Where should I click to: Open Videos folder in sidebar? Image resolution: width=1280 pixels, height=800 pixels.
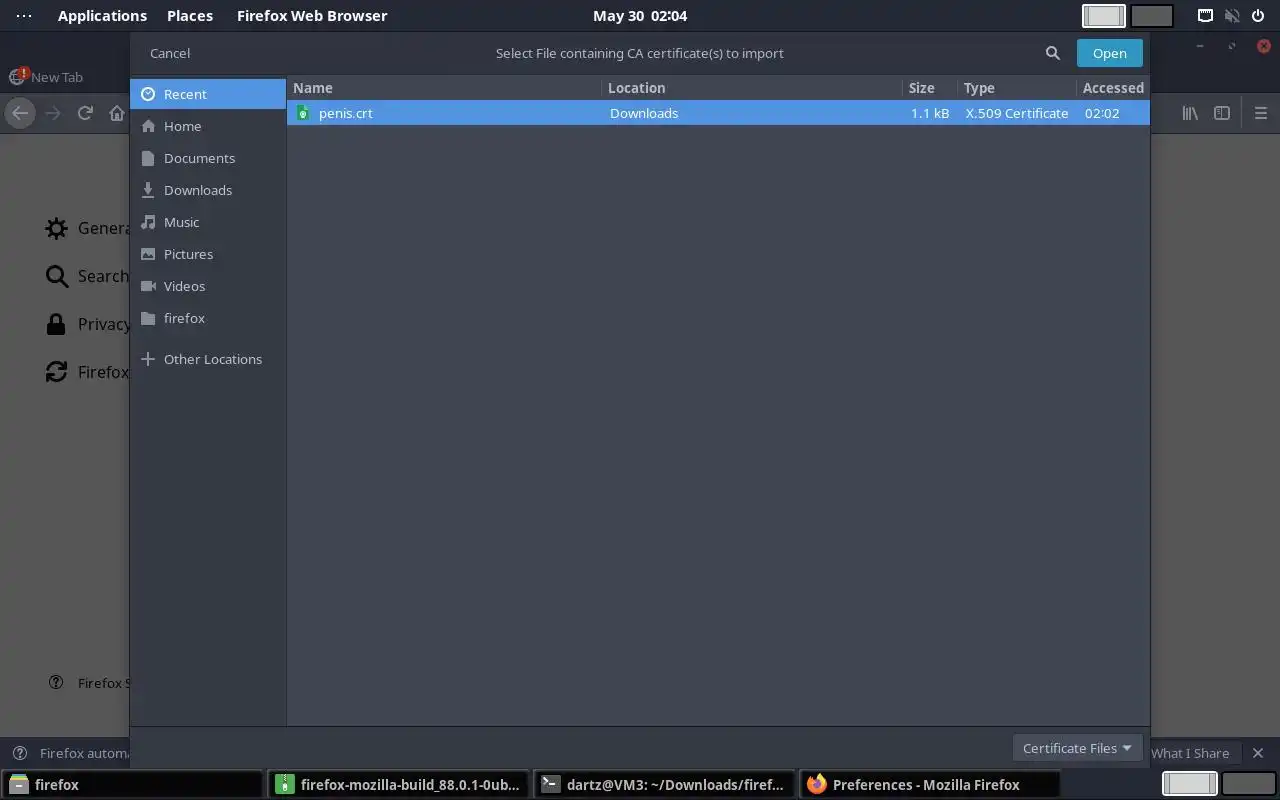[x=207, y=286]
